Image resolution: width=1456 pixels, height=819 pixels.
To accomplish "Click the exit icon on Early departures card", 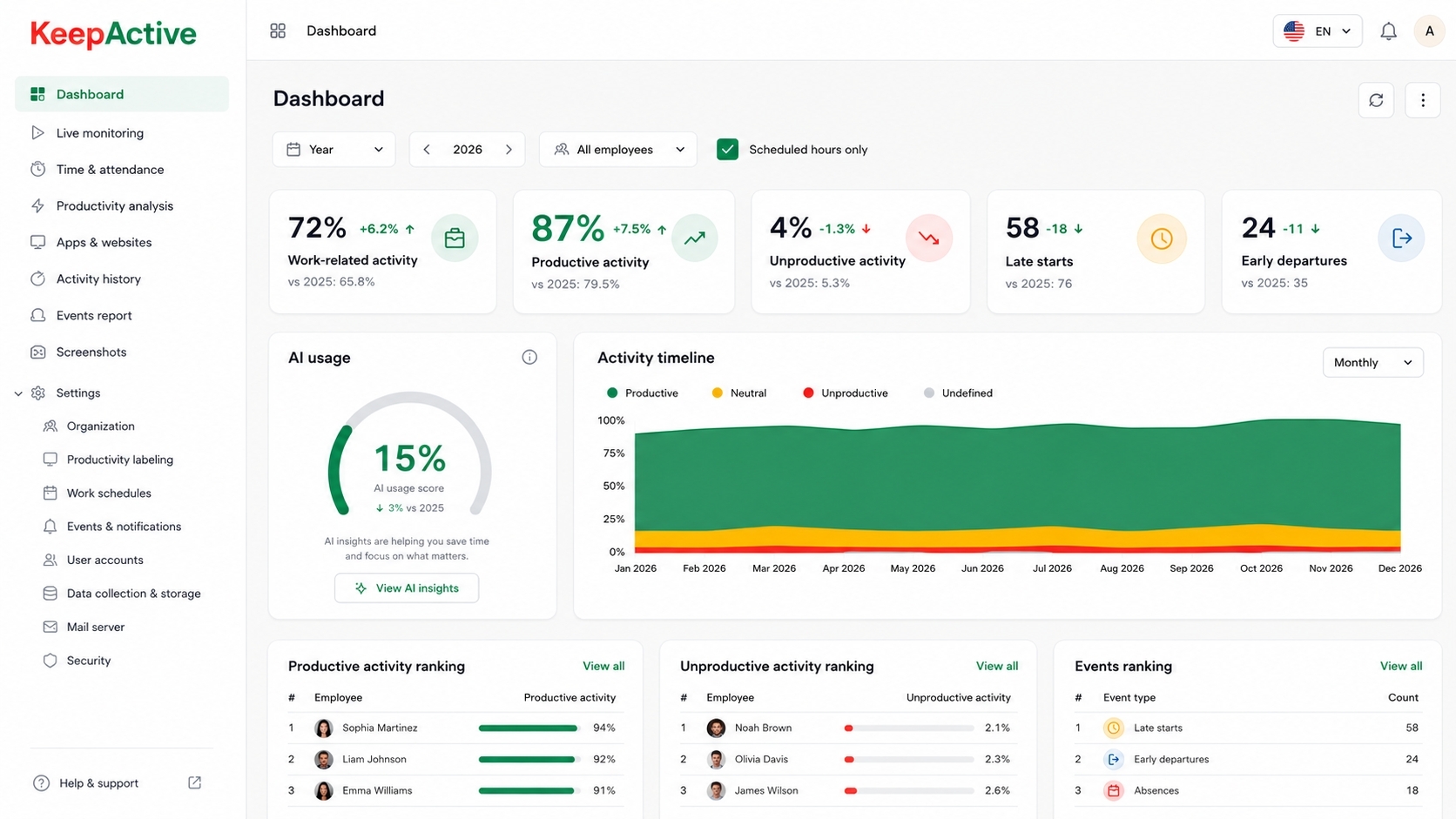I will click(x=1401, y=238).
